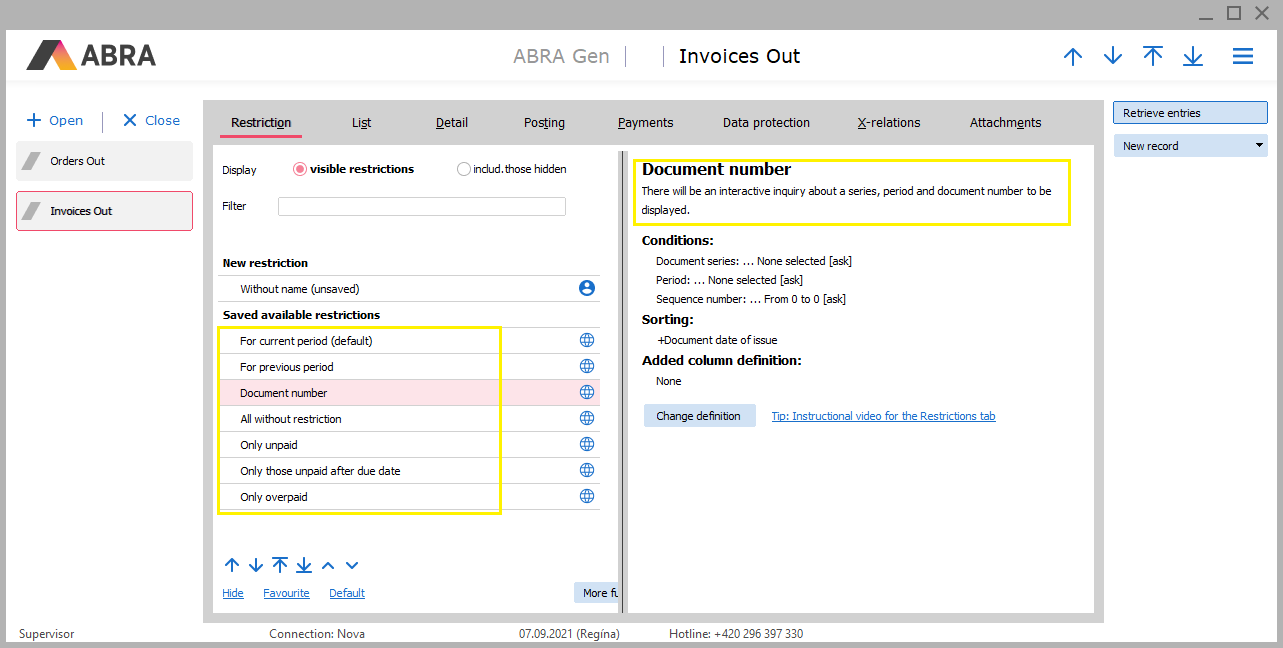Image resolution: width=1283 pixels, height=648 pixels.
Task: Open instructional video tip link
Action: [883, 416]
